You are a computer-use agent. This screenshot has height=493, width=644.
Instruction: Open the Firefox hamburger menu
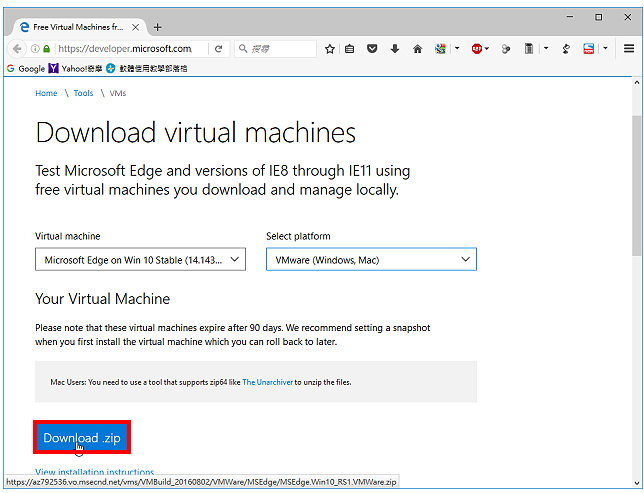tap(629, 49)
